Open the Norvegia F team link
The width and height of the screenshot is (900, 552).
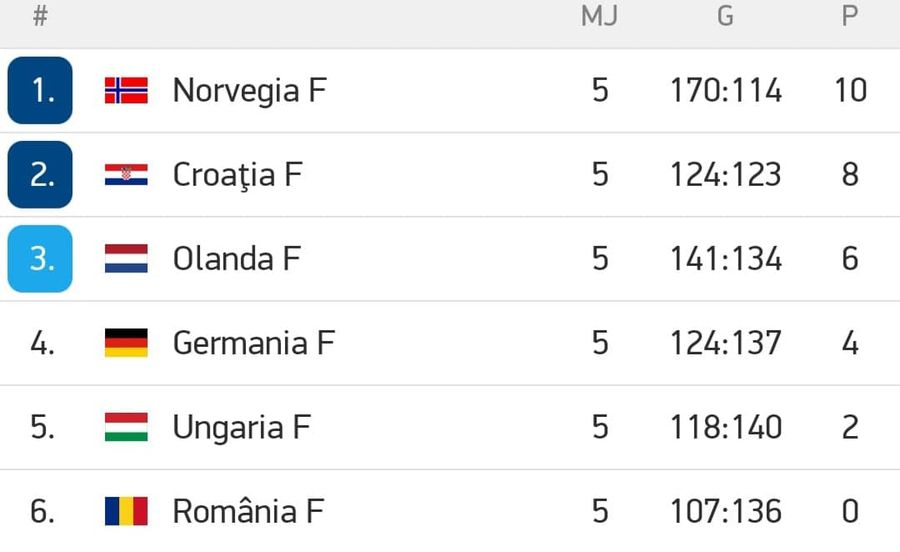pyautogui.click(x=250, y=91)
